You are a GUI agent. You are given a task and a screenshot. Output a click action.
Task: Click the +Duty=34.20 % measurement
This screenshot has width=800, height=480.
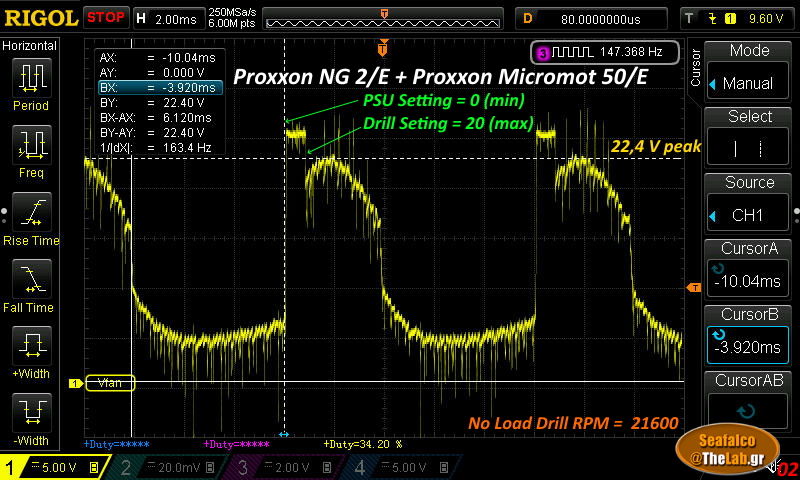pyautogui.click(x=363, y=444)
